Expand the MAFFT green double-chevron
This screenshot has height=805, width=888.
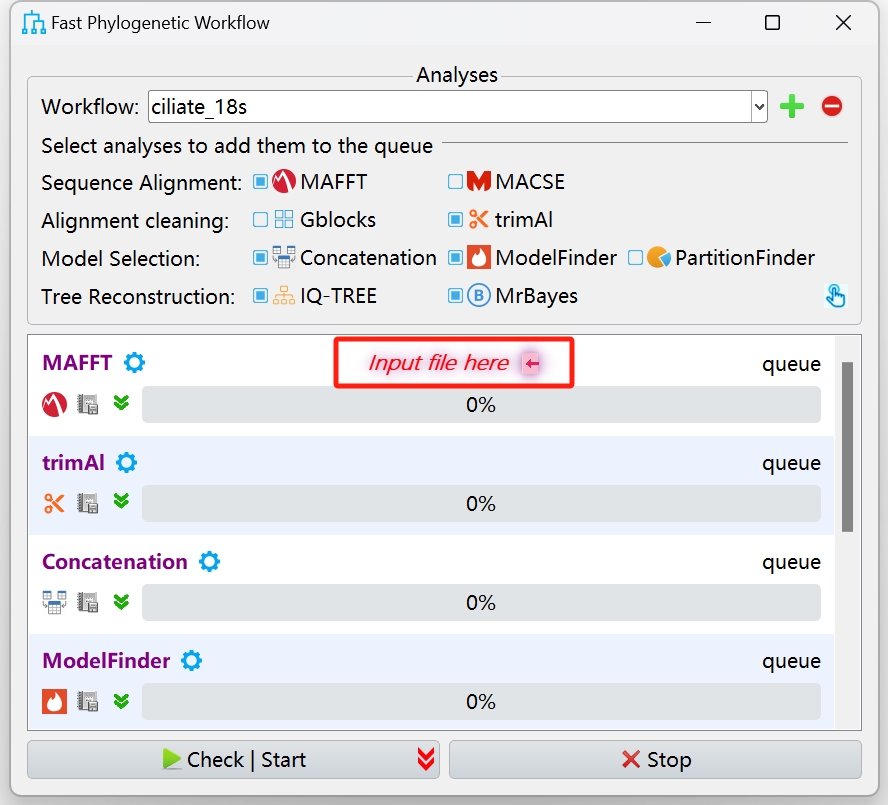(x=121, y=404)
